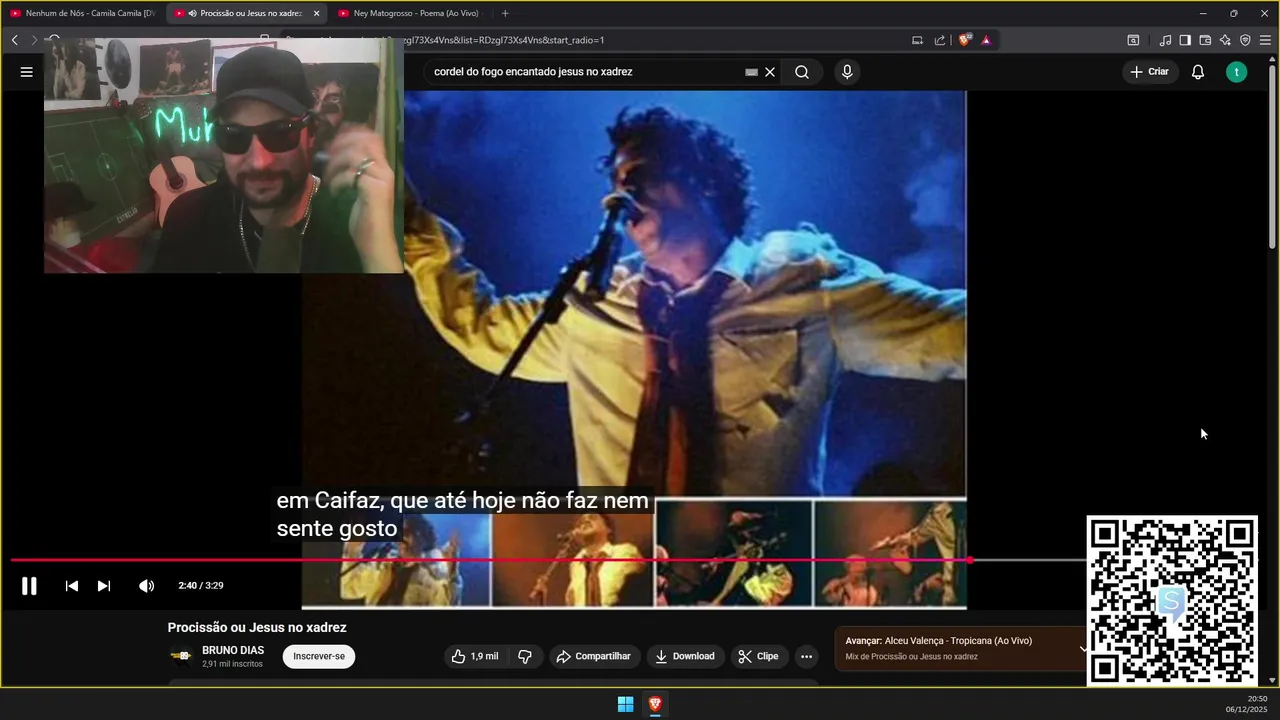Screen dimensions: 1280x720
Task: Skip to next video in player
Action: point(104,586)
